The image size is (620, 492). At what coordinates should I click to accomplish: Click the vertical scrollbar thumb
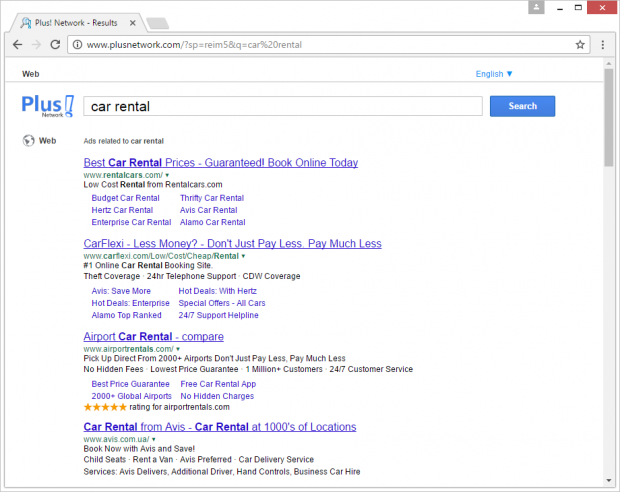609,117
